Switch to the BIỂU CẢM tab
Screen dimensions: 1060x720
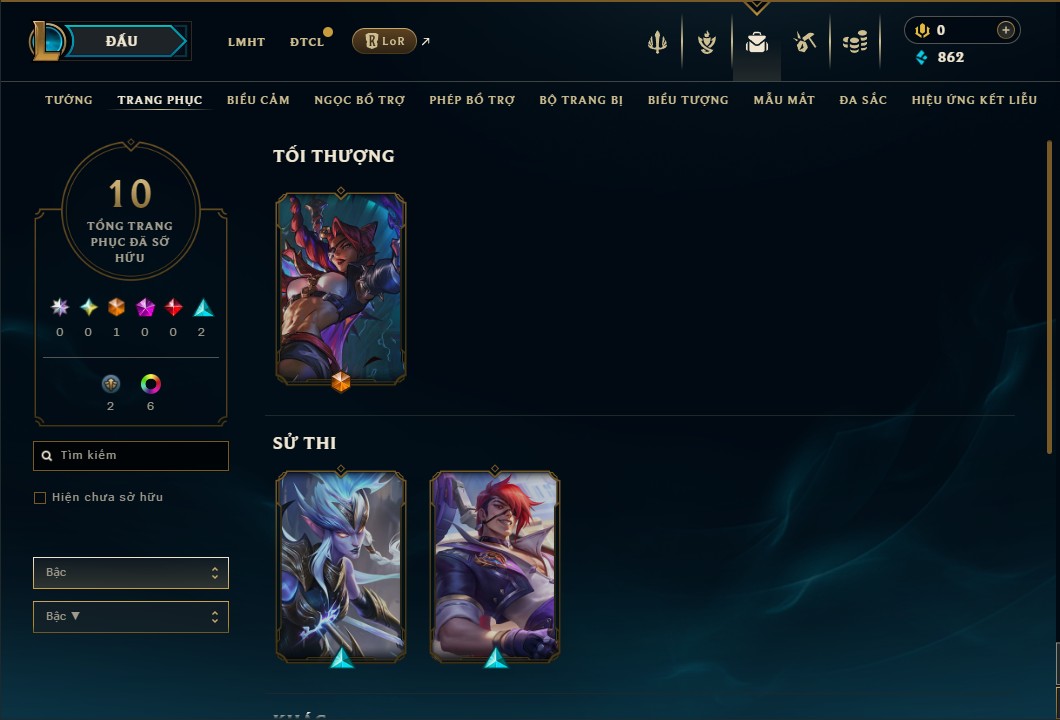pyautogui.click(x=258, y=100)
